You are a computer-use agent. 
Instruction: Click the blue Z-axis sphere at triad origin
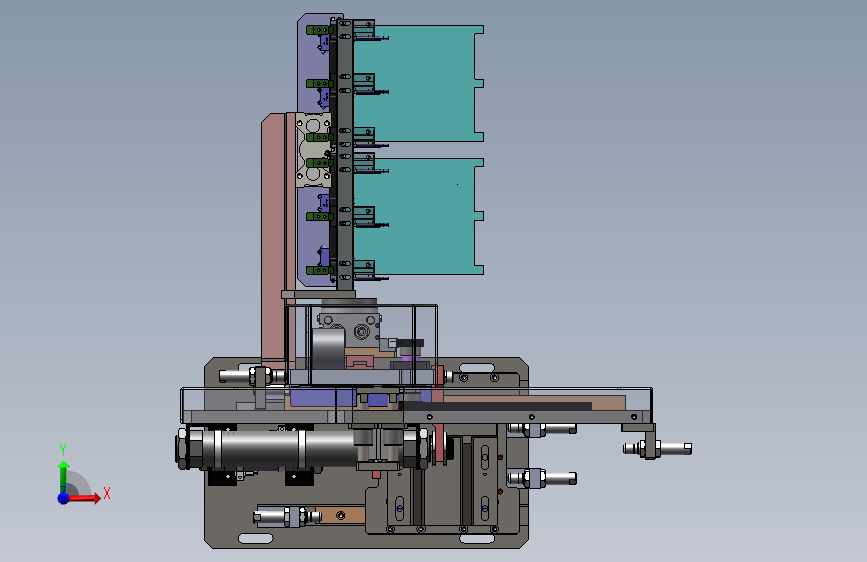pos(63,498)
